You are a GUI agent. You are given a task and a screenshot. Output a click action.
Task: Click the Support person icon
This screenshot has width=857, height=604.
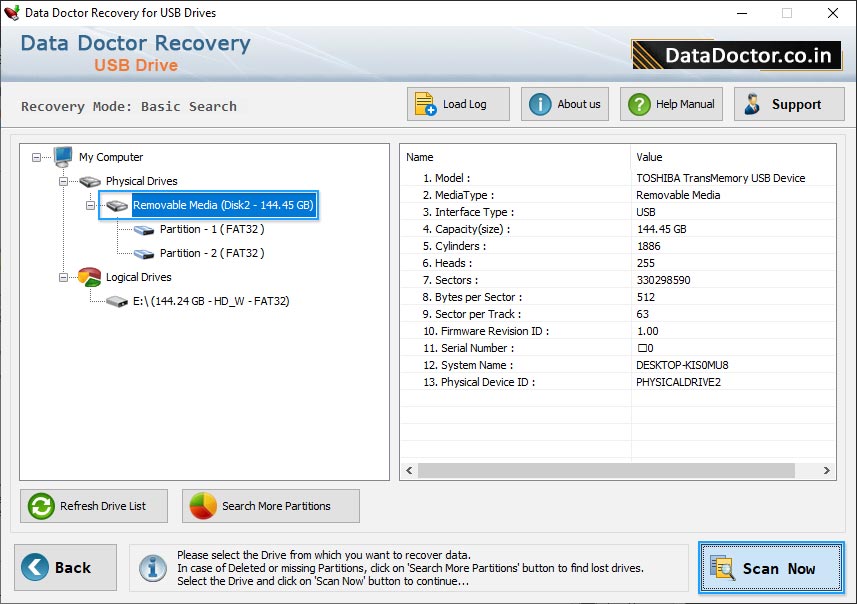coord(752,104)
